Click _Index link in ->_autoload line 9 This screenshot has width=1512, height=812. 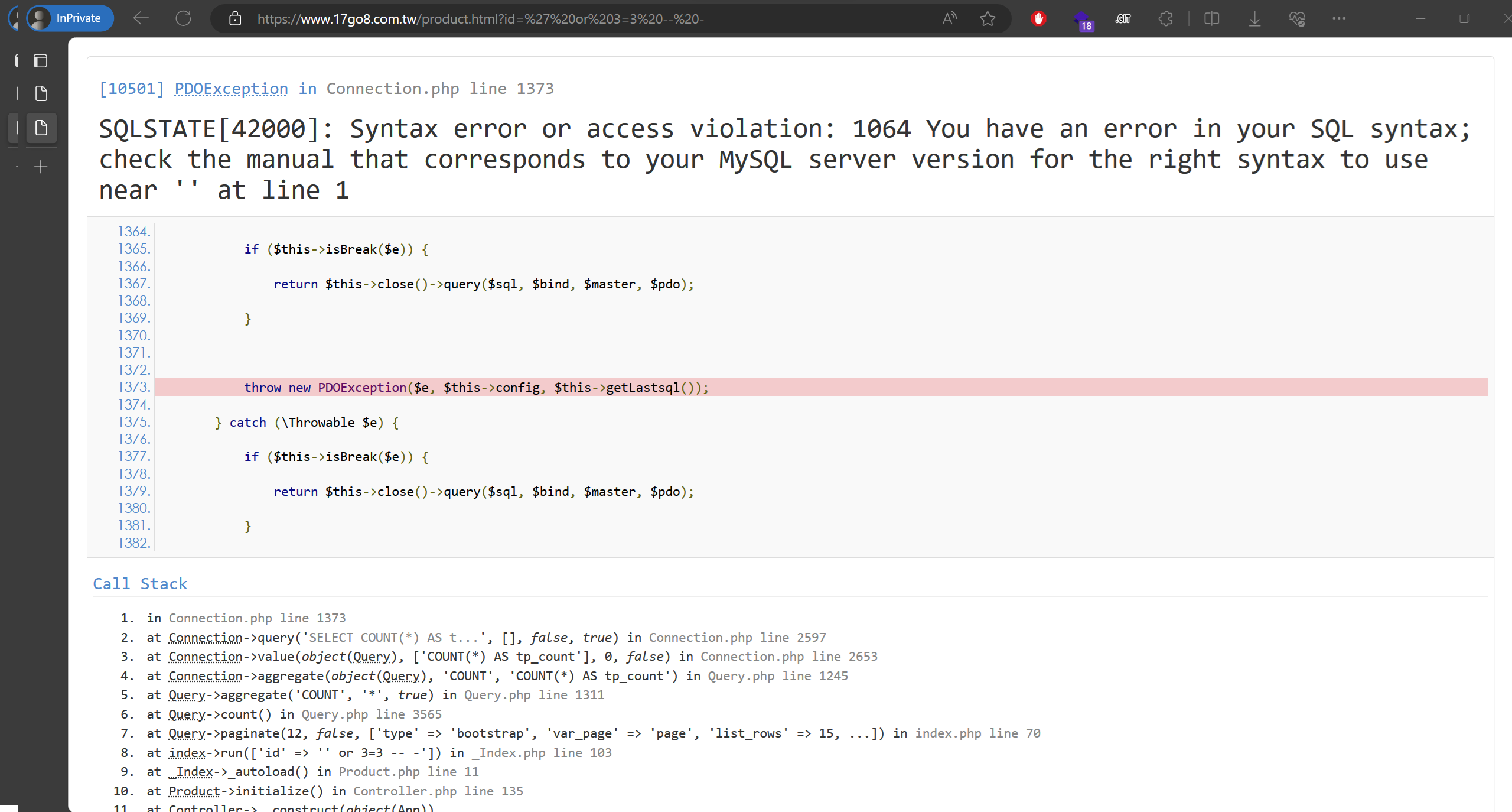tap(190, 772)
